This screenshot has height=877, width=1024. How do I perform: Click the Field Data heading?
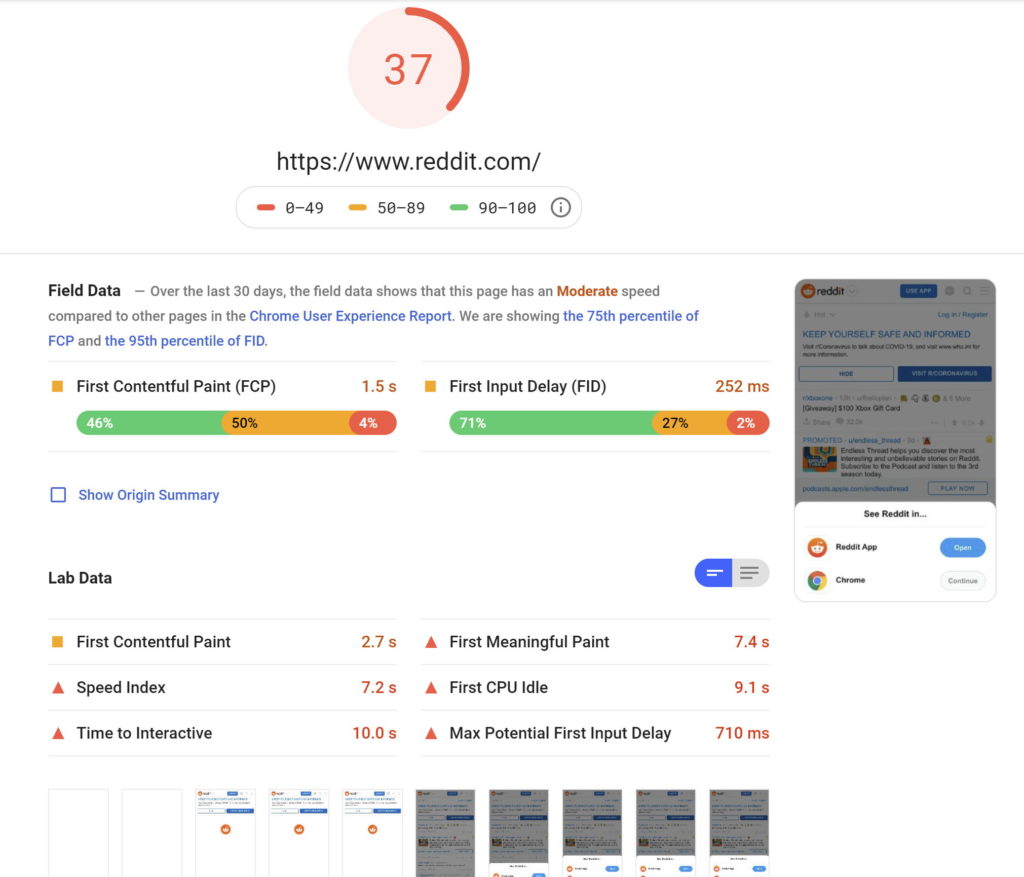84,291
